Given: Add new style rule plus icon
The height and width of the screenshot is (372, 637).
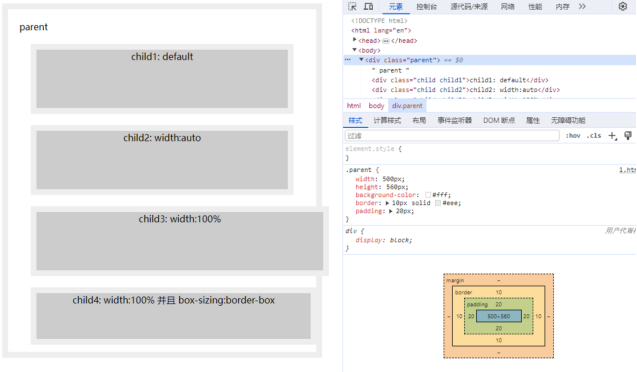Looking at the screenshot, I should coord(612,136).
